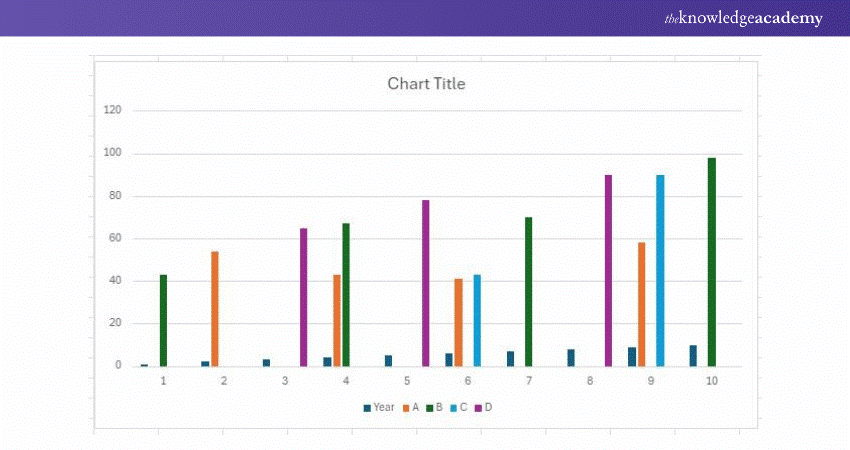Click the 120 label on vertical axis
850x450 pixels.
[112, 110]
